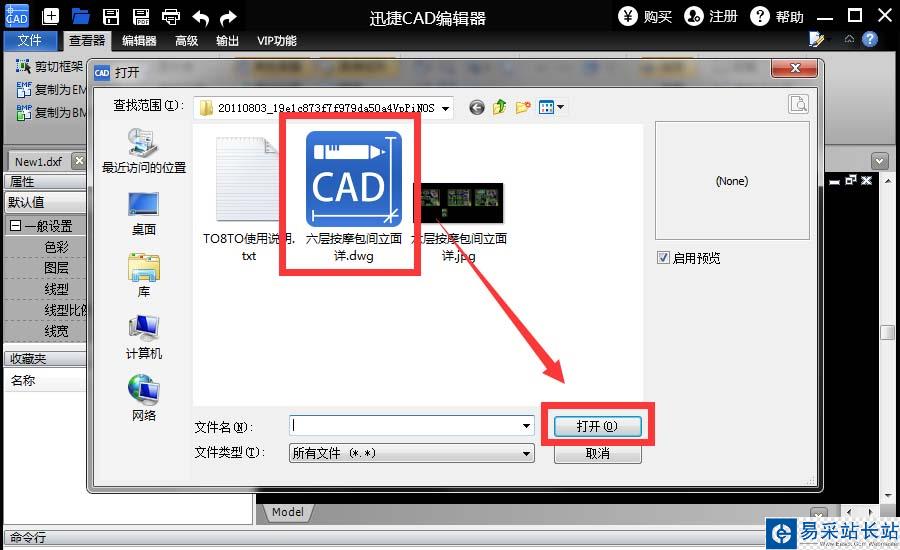The image size is (900, 550).
Task: Select the 六层按摩包间立面详.dwg file
Action: tap(354, 196)
